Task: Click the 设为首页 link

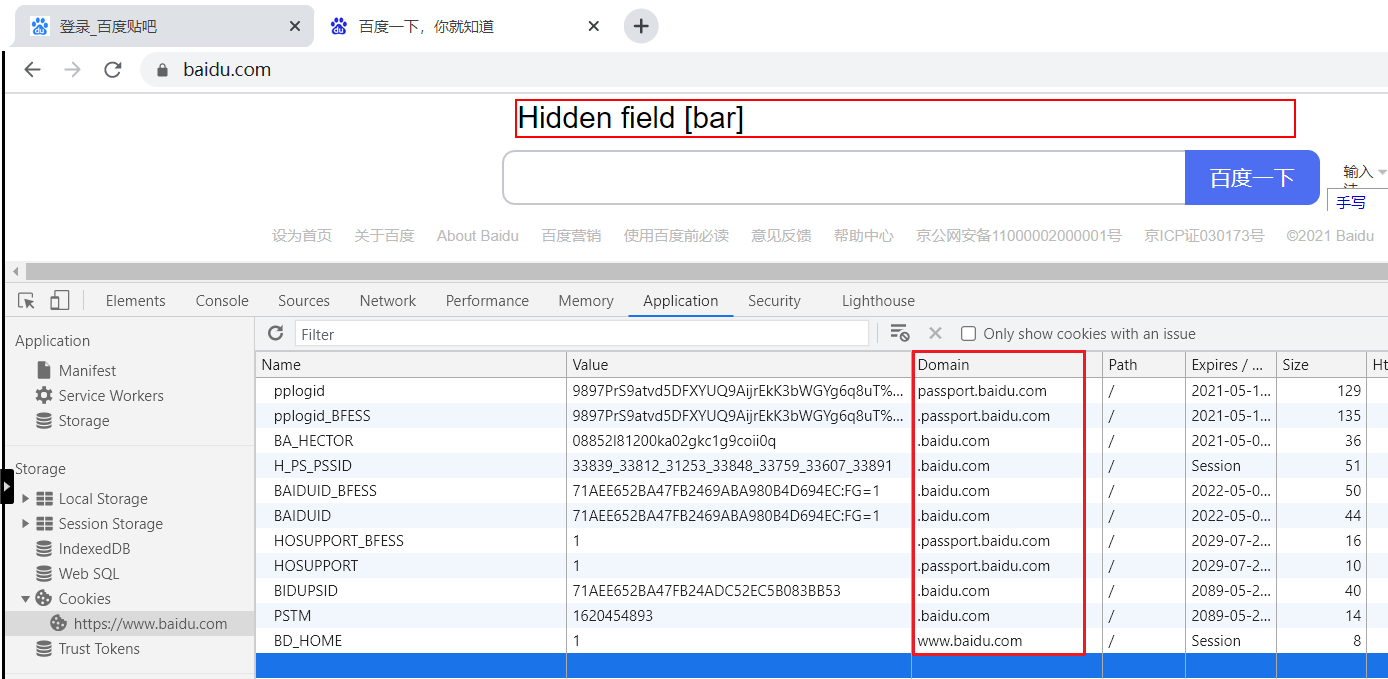Action: pyautogui.click(x=302, y=235)
